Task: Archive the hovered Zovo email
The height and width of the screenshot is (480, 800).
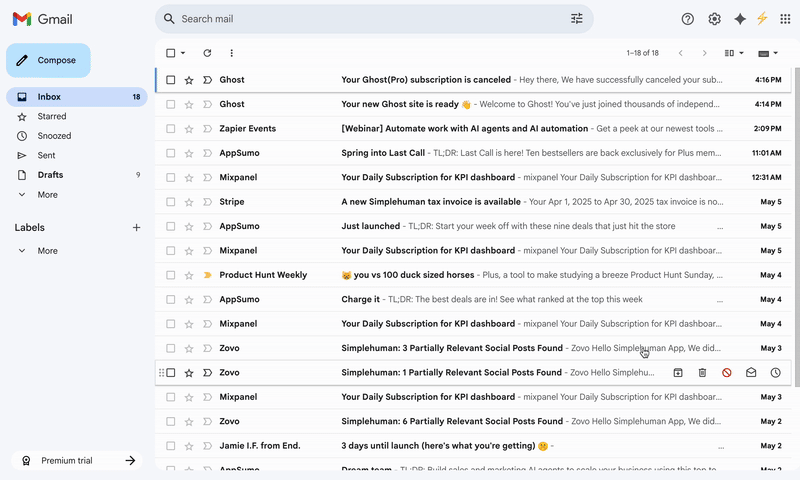Action: [x=678, y=373]
